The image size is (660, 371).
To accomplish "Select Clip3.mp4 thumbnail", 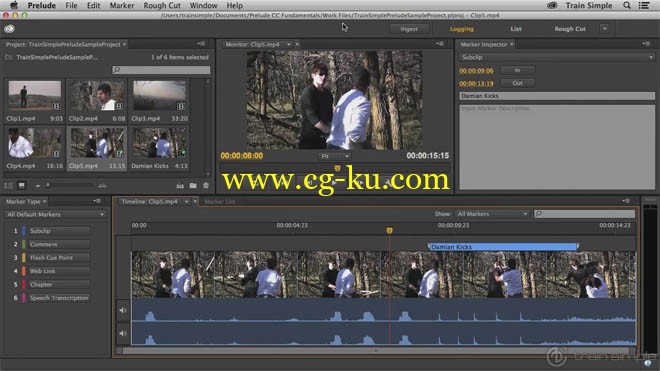I will (160, 96).
